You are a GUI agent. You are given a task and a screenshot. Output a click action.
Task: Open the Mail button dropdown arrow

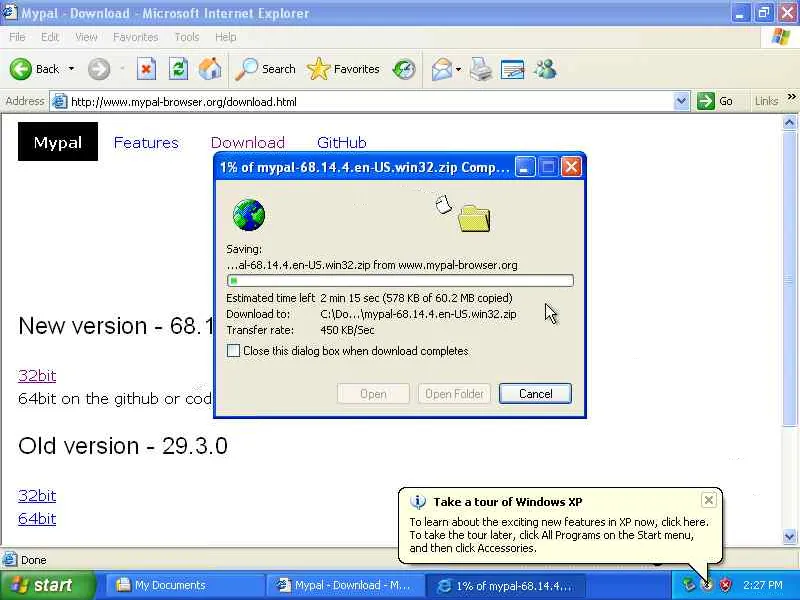click(x=458, y=69)
